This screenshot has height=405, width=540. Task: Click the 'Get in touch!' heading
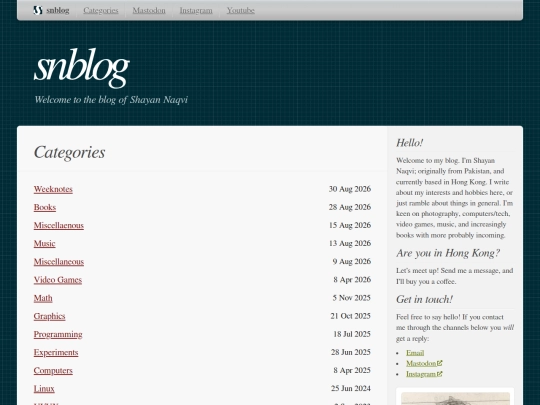click(x=424, y=299)
